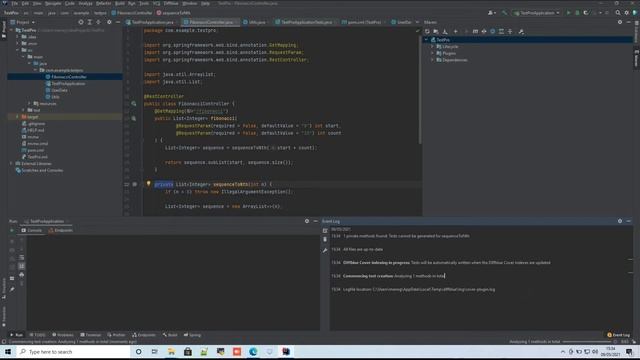Open Event Log settings wrench icon
This screenshot has width=640, height=360.
click(325, 250)
